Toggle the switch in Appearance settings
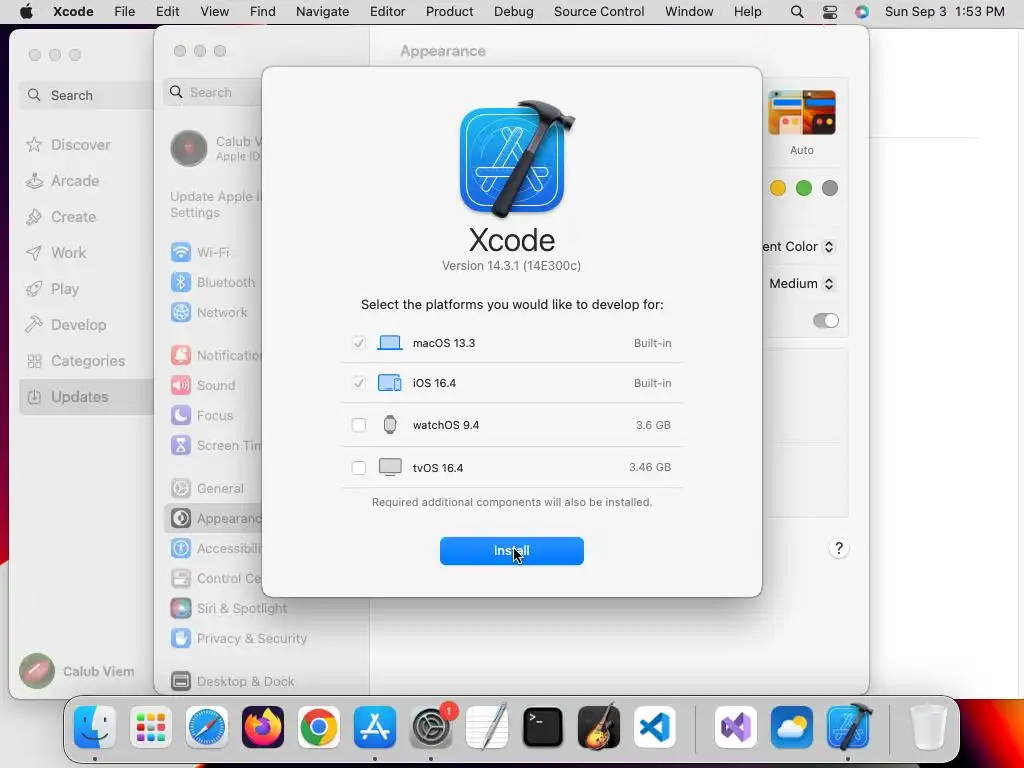 pos(825,320)
